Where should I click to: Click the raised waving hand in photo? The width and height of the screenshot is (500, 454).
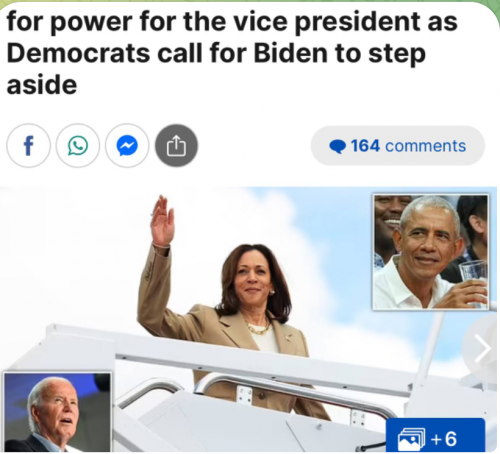(x=162, y=221)
